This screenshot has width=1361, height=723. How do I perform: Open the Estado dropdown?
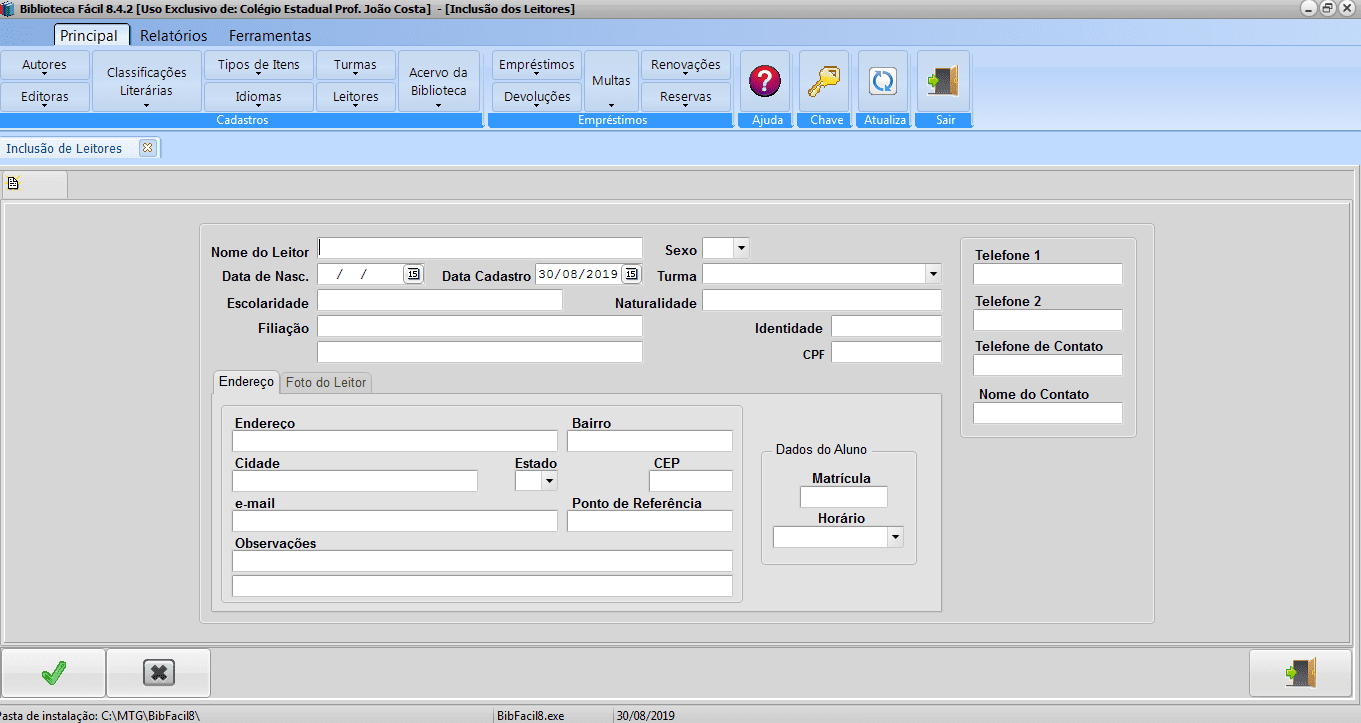548,481
